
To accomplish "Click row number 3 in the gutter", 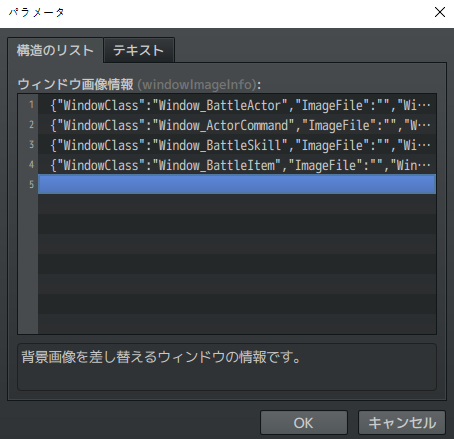I will click(31, 145).
